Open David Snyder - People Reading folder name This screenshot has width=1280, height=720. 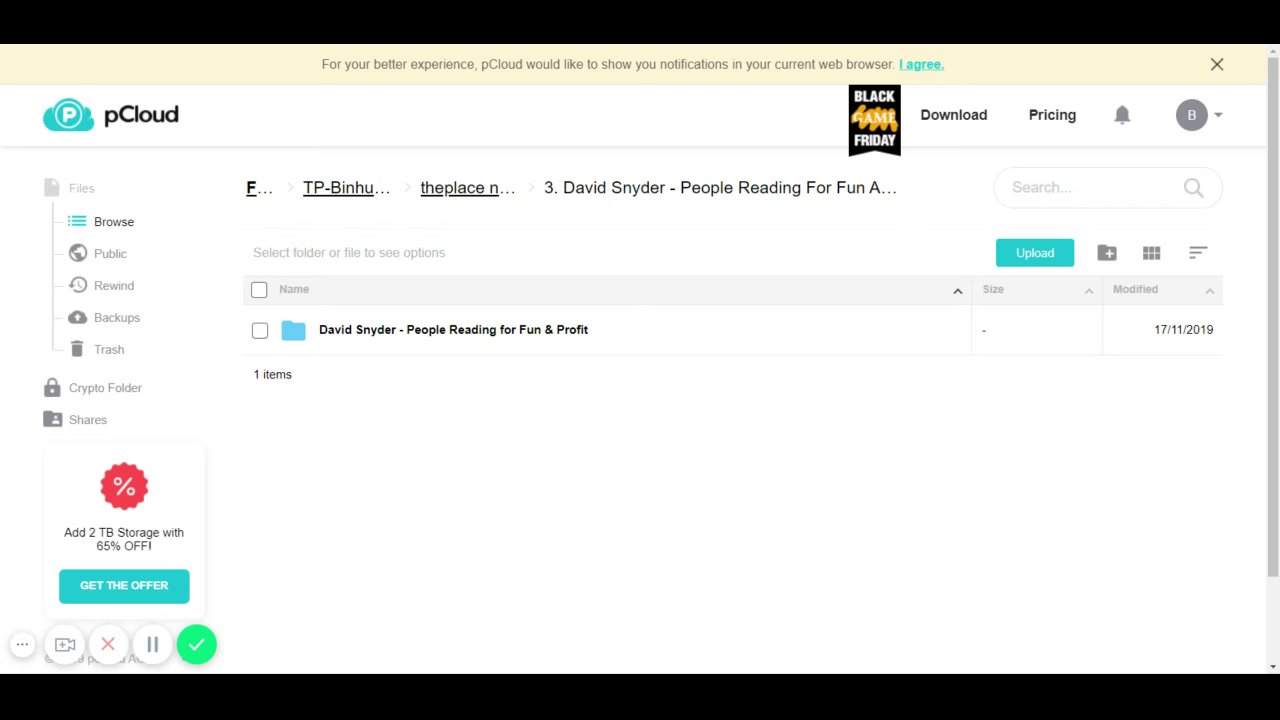coord(453,330)
